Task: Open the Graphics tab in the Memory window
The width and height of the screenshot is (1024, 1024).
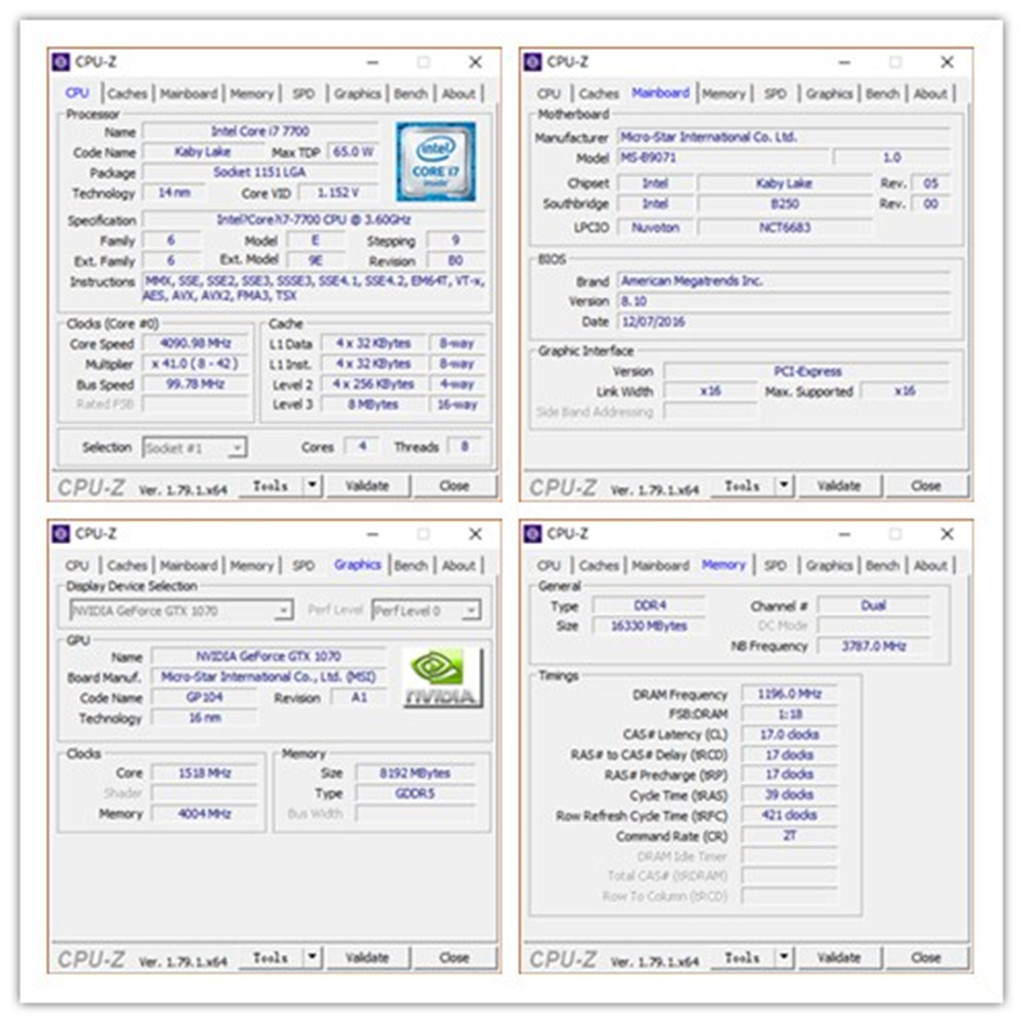Action: pyautogui.click(x=829, y=565)
